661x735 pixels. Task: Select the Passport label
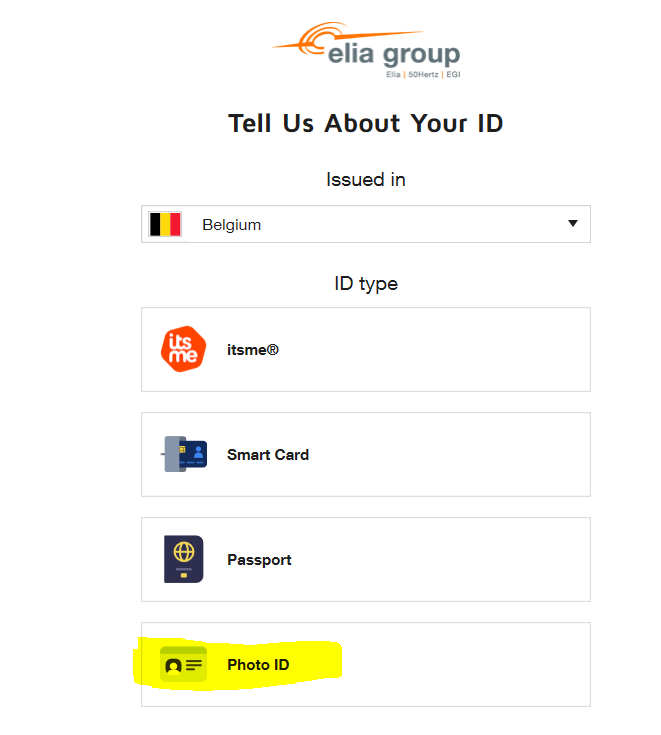pos(259,560)
